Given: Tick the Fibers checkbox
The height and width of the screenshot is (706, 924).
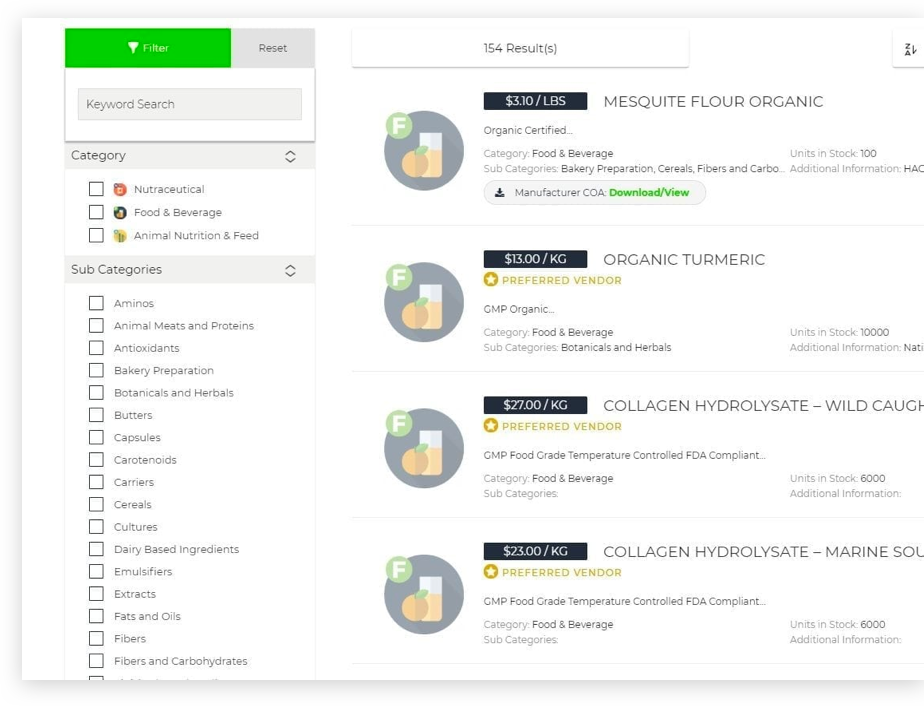Looking at the screenshot, I should click(96, 639).
